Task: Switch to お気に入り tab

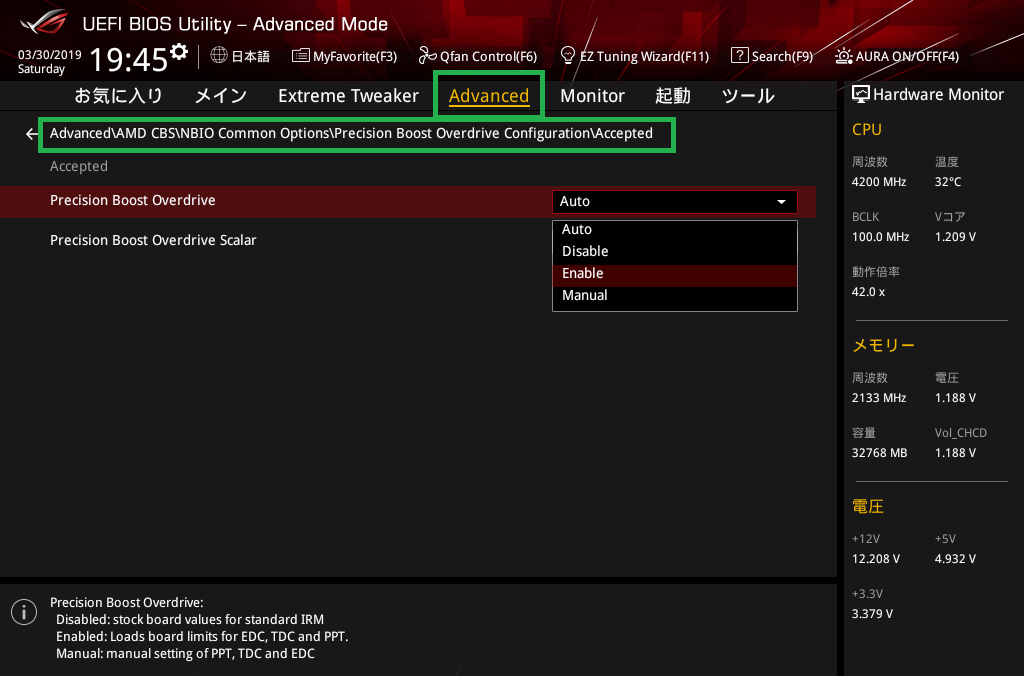Action: [118, 96]
